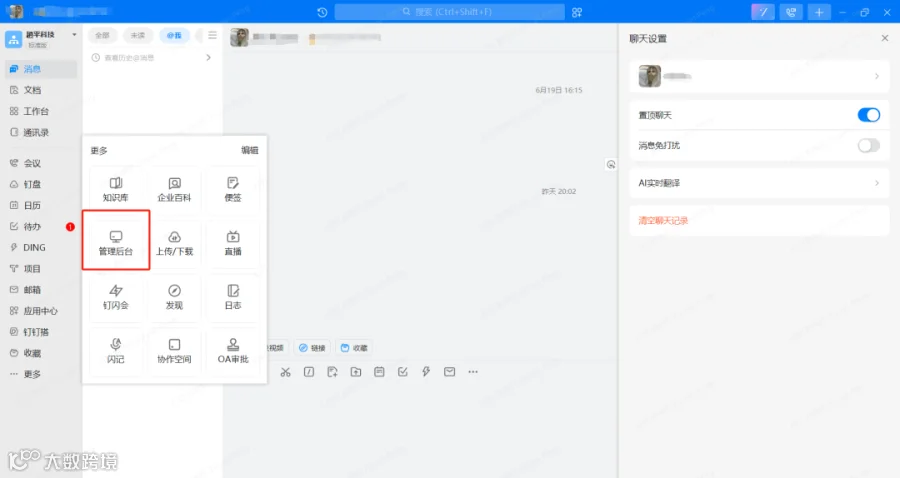Click the chat header contact avatar

point(239,37)
